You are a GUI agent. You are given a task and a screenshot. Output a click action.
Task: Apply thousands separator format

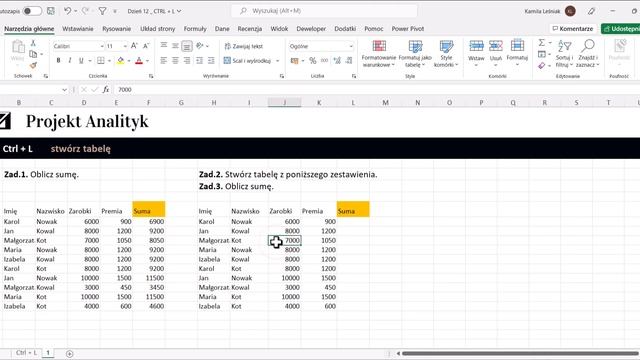(324, 60)
